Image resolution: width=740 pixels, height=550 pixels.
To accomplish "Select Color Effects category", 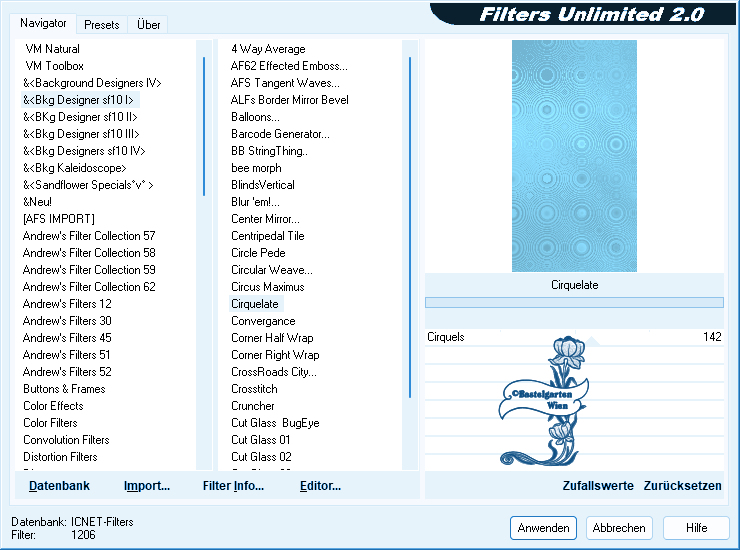I will [x=53, y=406].
